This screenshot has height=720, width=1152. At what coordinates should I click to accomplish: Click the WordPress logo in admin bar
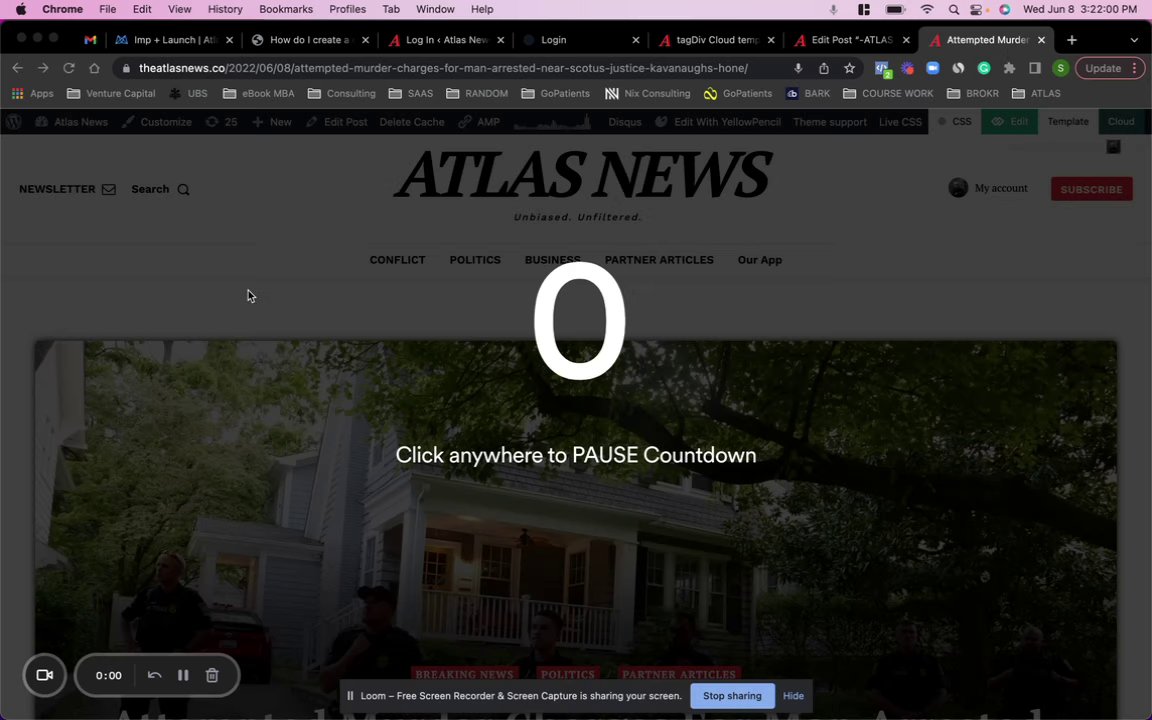[14, 122]
